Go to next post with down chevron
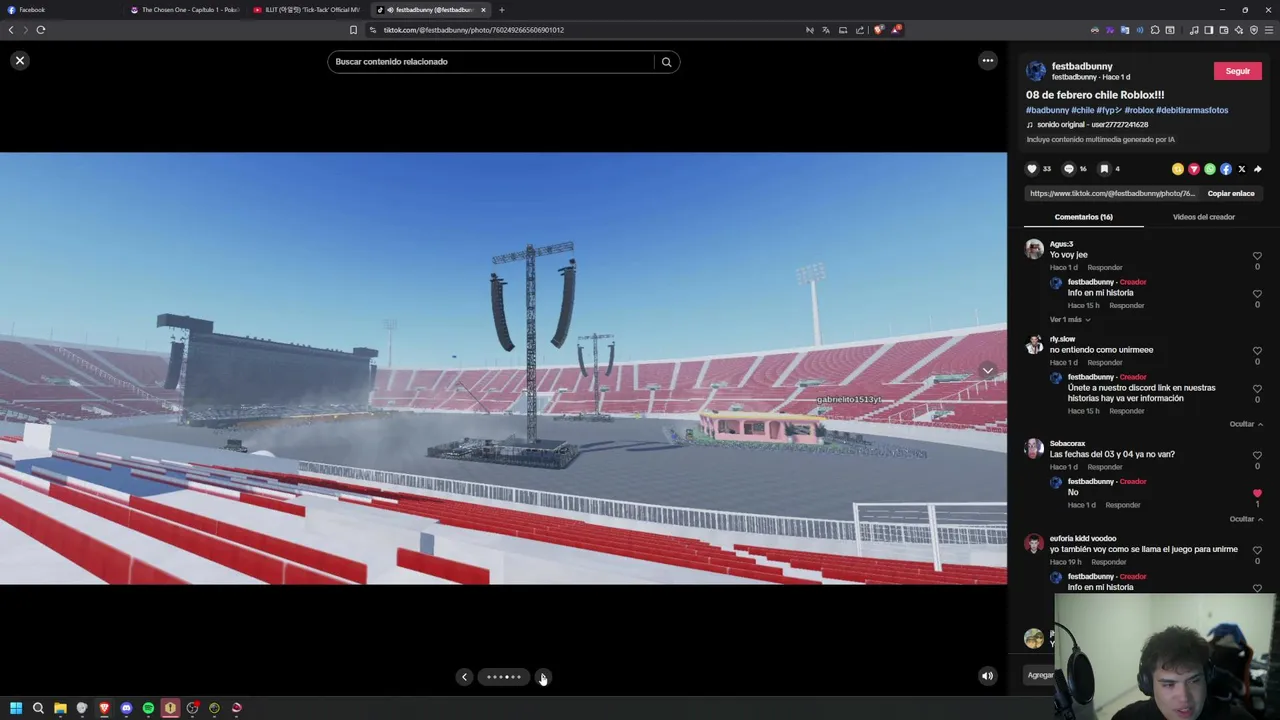The height and width of the screenshot is (720, 1280). [987, 371]
